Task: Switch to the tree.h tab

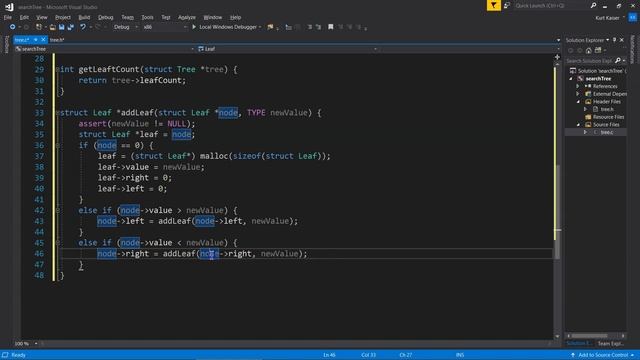Action: (x=57, y=40)
